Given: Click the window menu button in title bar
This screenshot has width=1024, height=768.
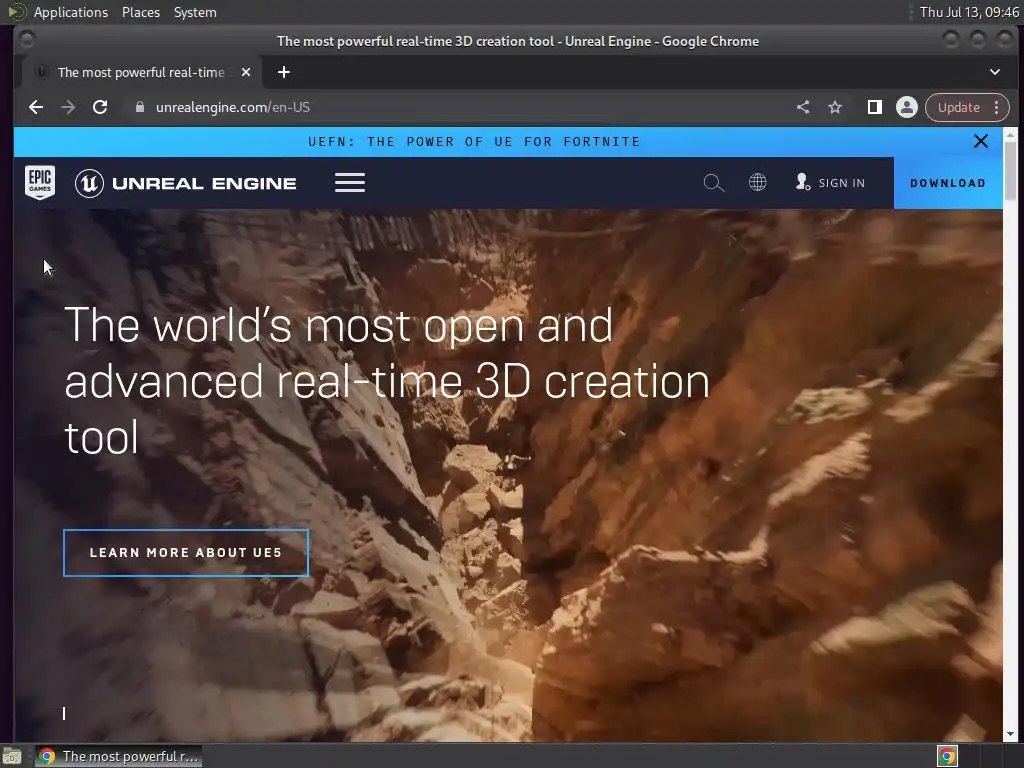Looking at the screenshot, I should click(27, 40).
